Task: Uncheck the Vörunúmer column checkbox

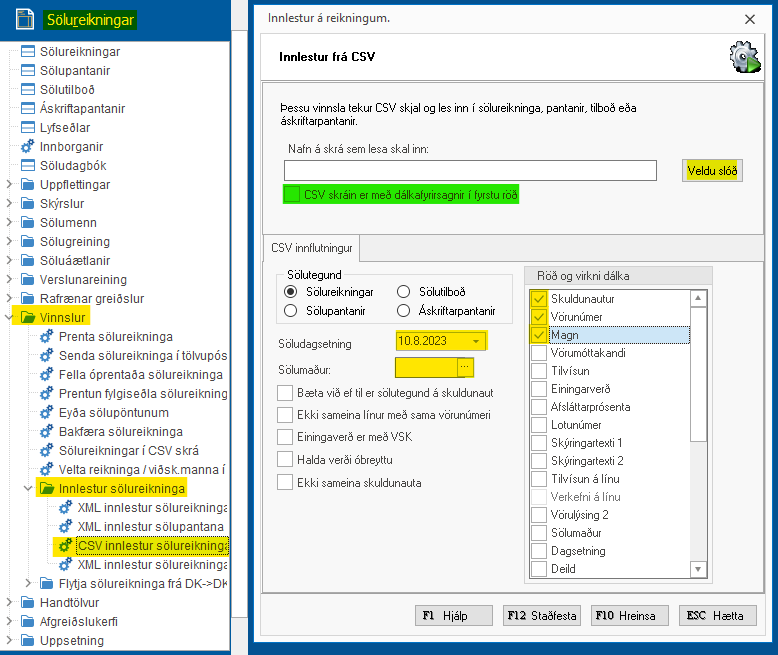Action: pos(539,317)
